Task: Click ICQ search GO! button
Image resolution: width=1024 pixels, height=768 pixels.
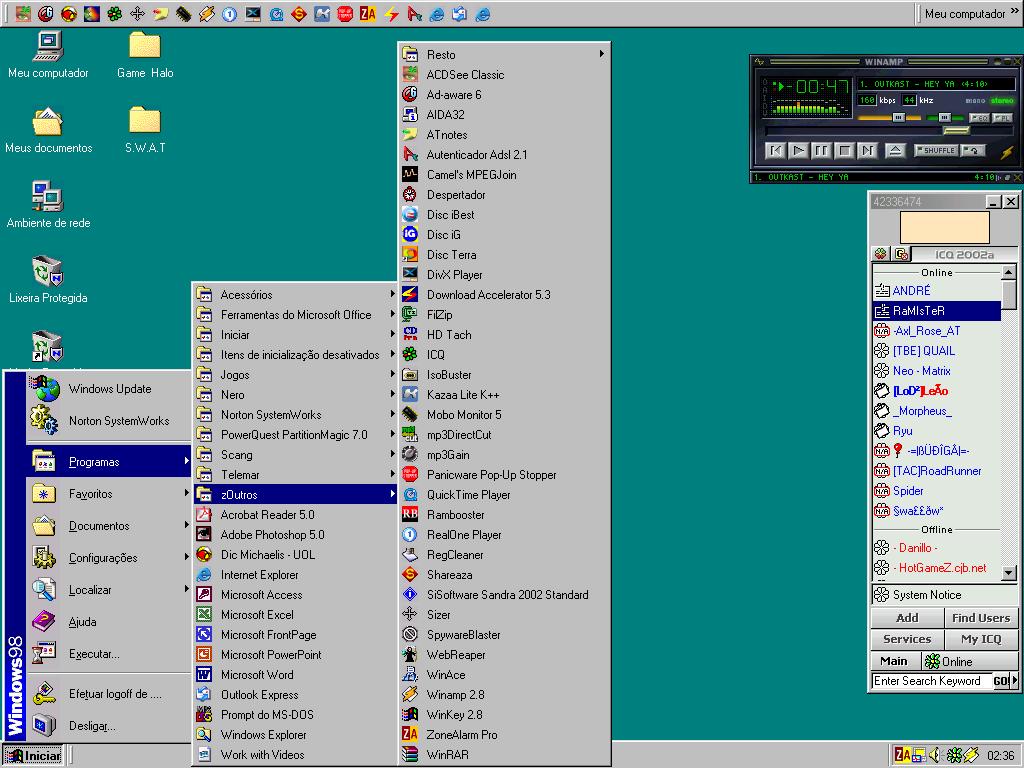Action: point(1001,681)
